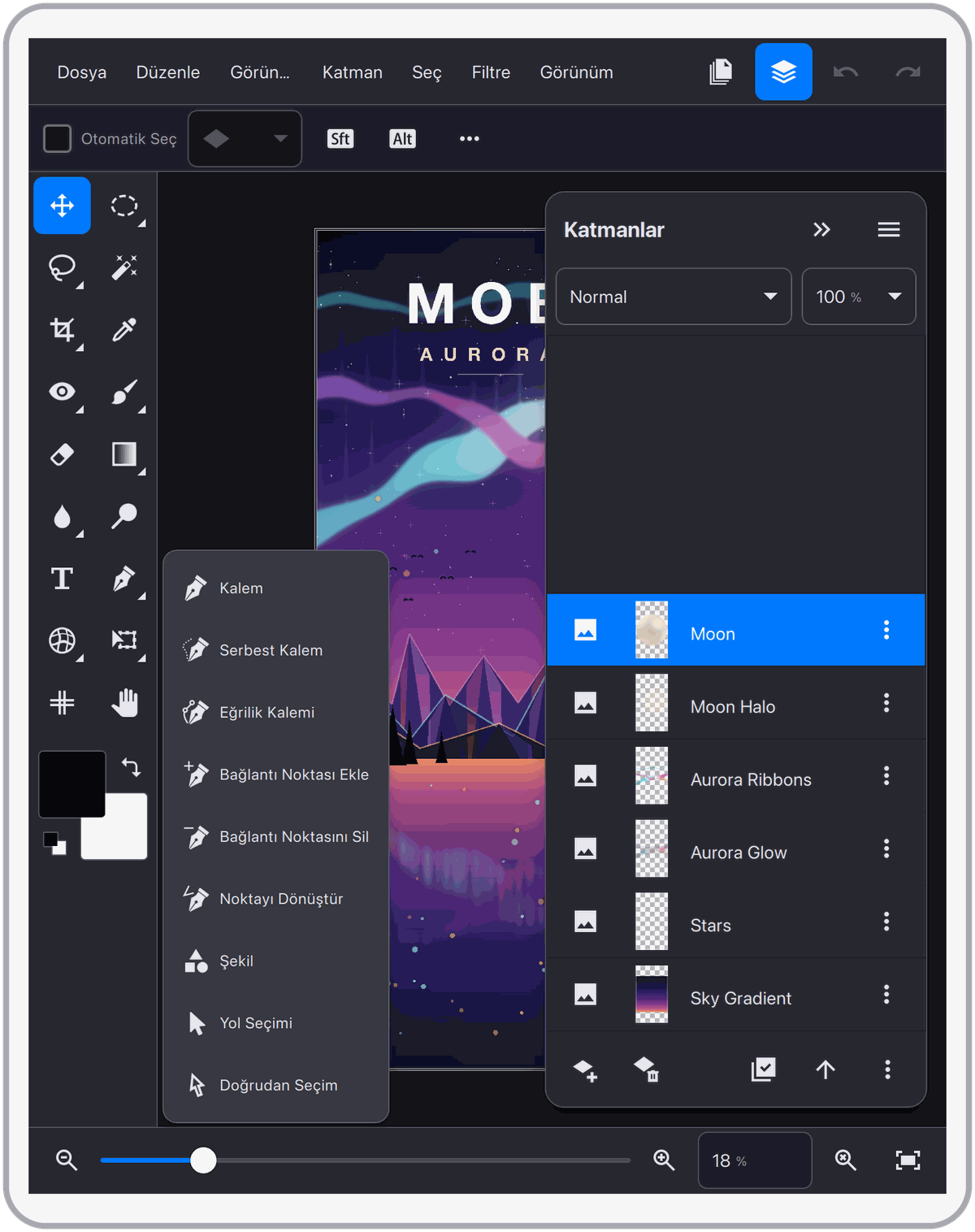Click the 18% zoom input field
The width and height of the screenshot is (975, 1232).
click(755, 1160)
